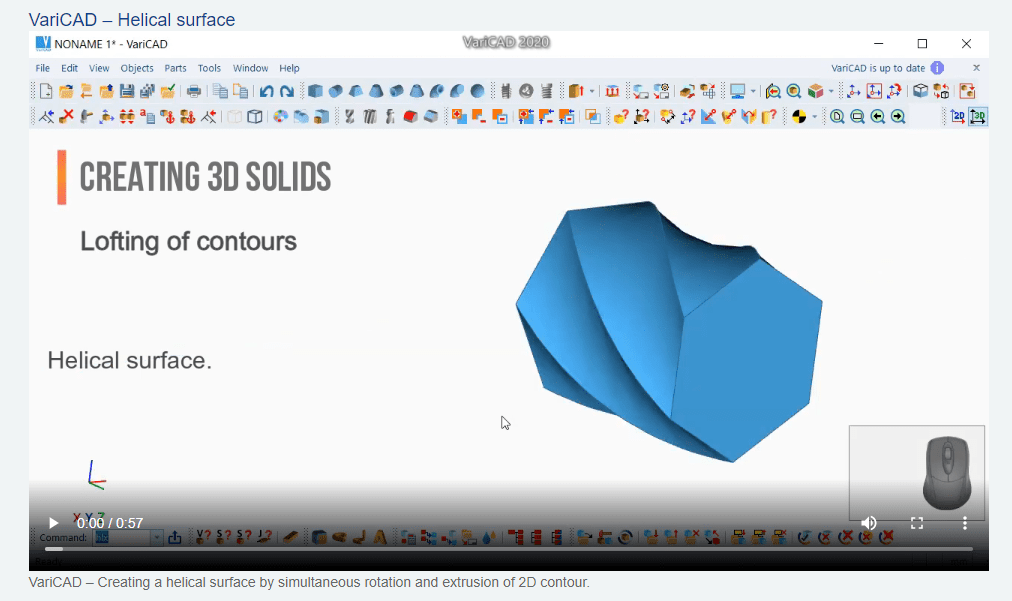
Task: Insert a pipe elbow solid
Action: pos(437,91)
